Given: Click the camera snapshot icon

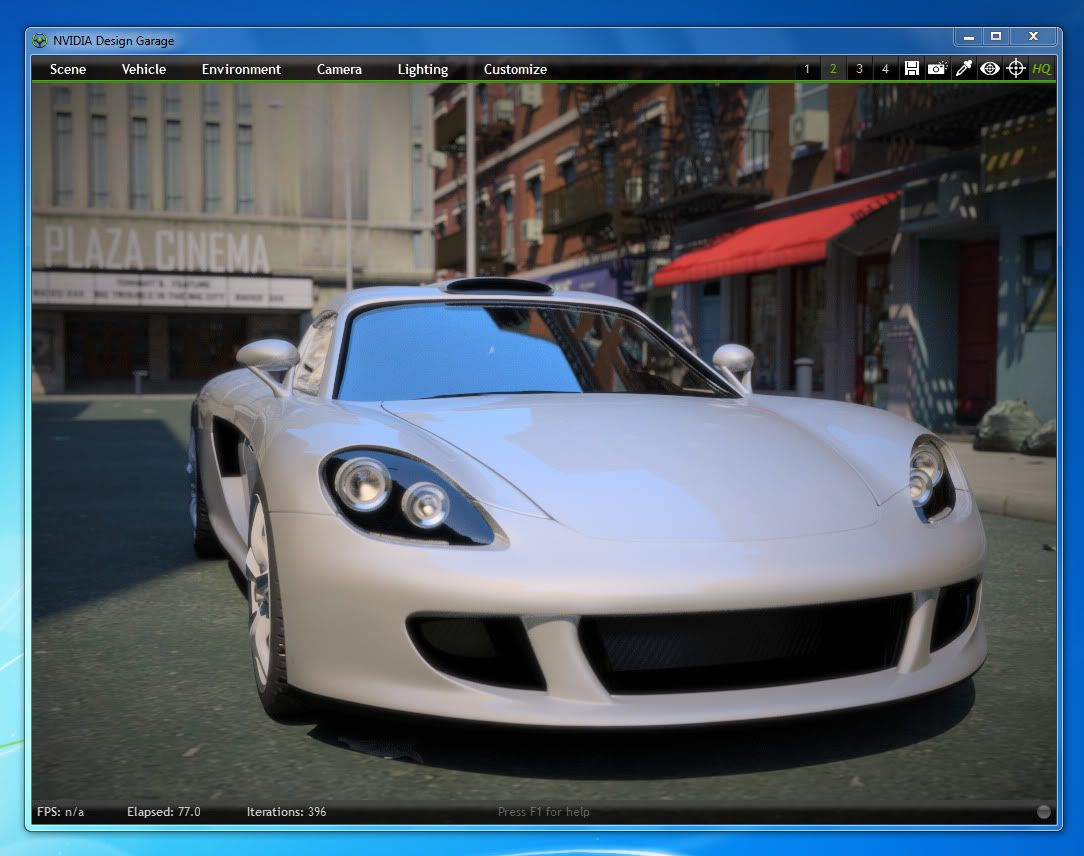Looking at the screenshot, I should [x=937, y=68].
